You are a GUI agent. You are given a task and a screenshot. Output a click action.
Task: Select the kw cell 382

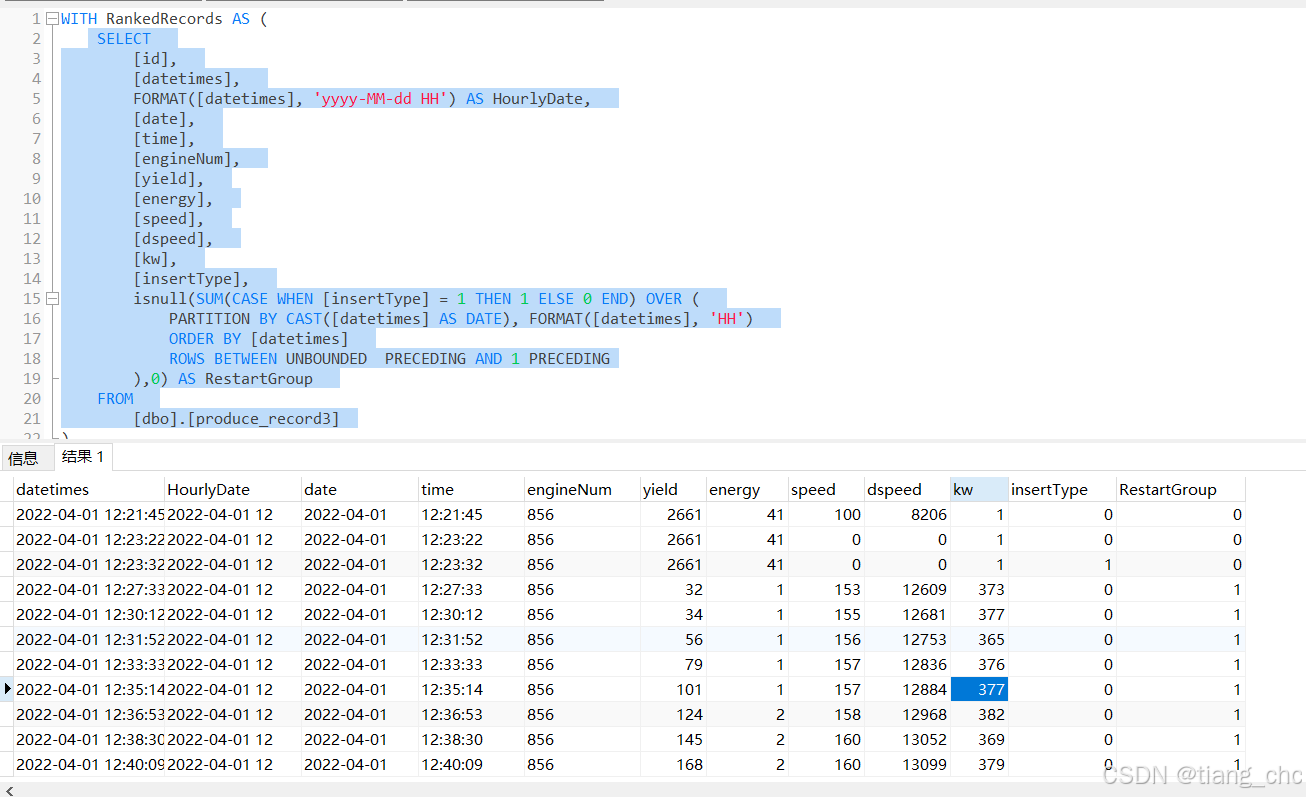tap(979, 714)
